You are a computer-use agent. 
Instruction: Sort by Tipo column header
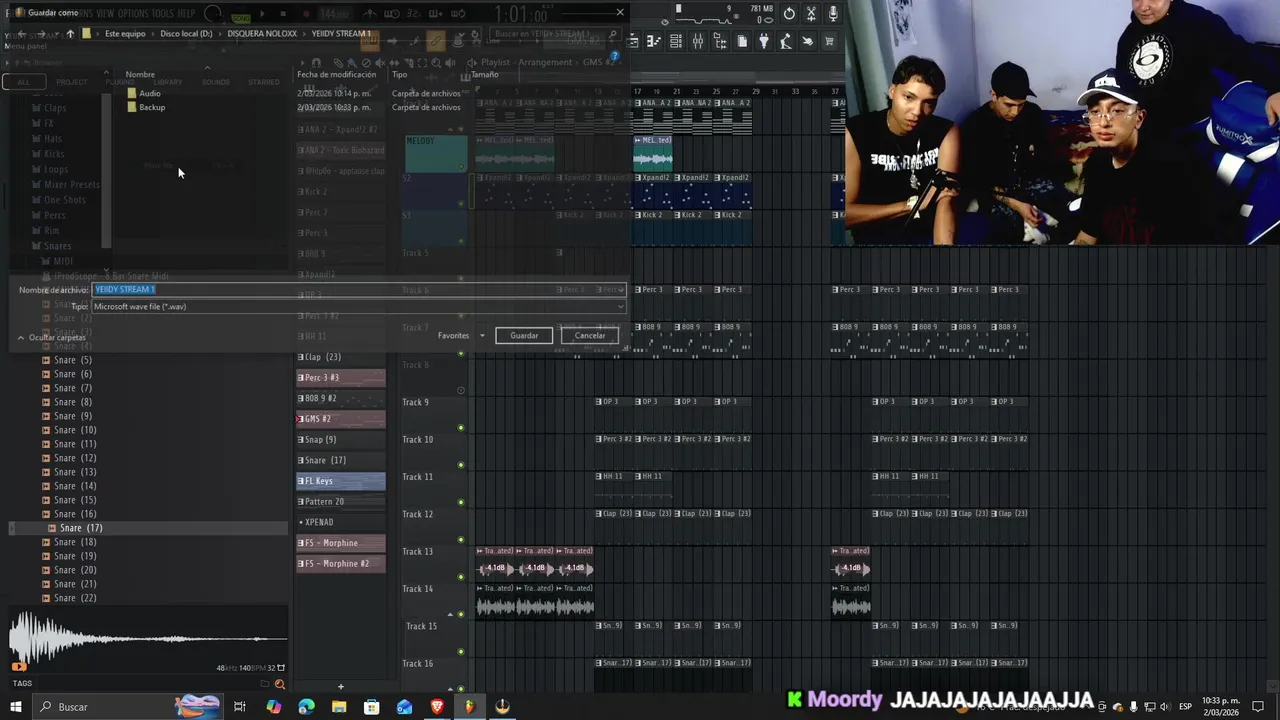pos(400,75)
